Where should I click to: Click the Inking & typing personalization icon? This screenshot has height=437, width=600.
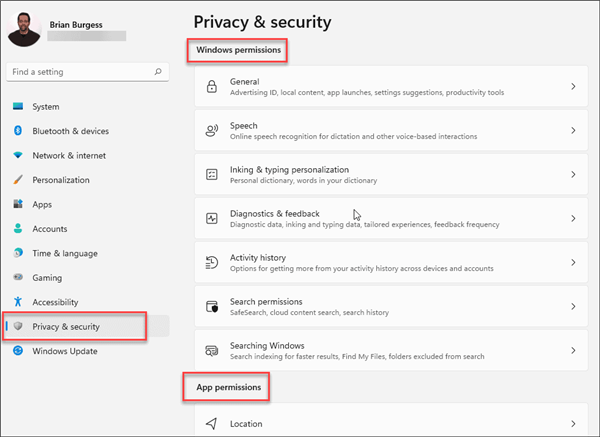click(x=211, y=174)
